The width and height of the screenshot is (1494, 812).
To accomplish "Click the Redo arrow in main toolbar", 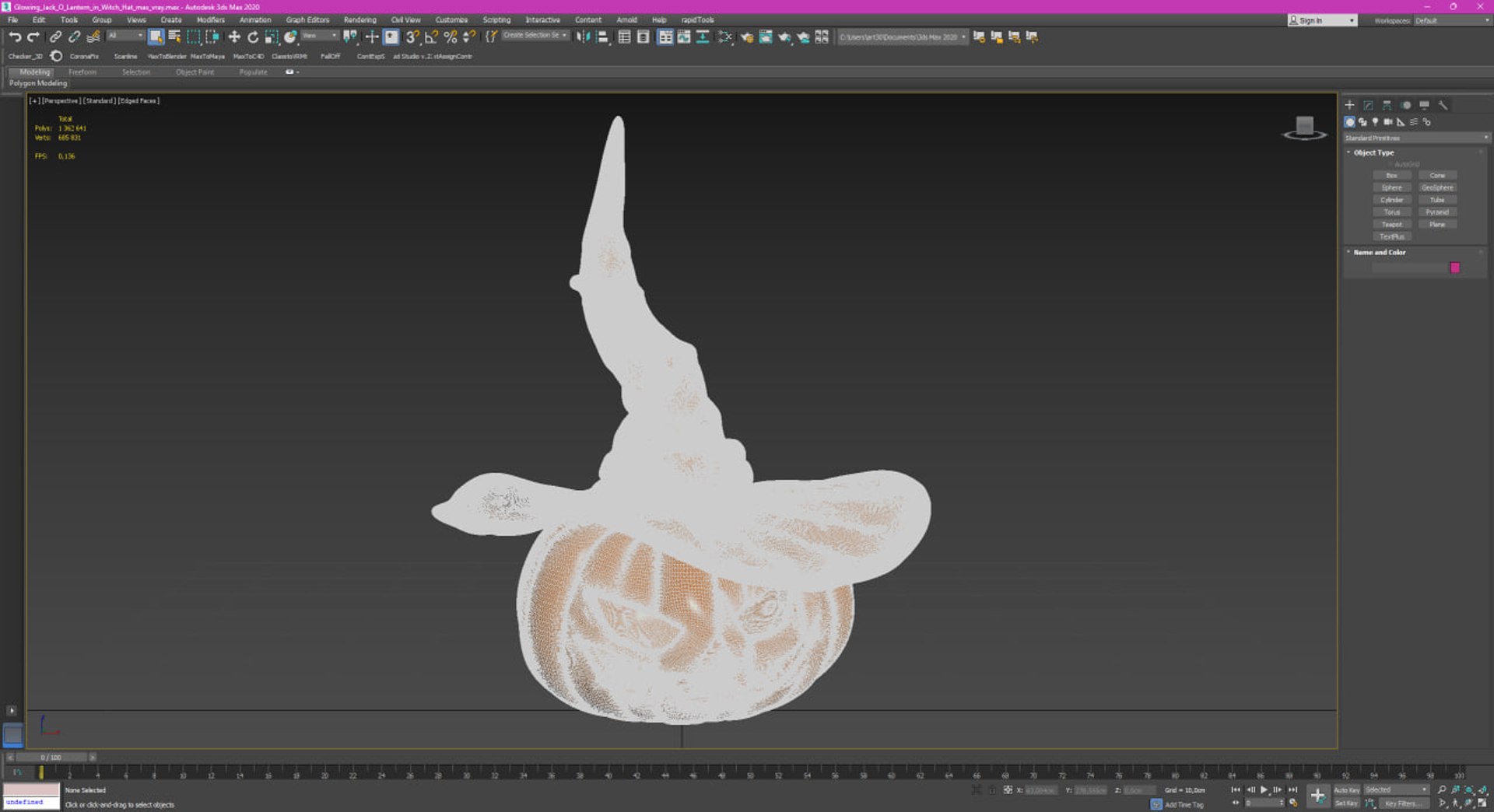I will pos(33,37).
